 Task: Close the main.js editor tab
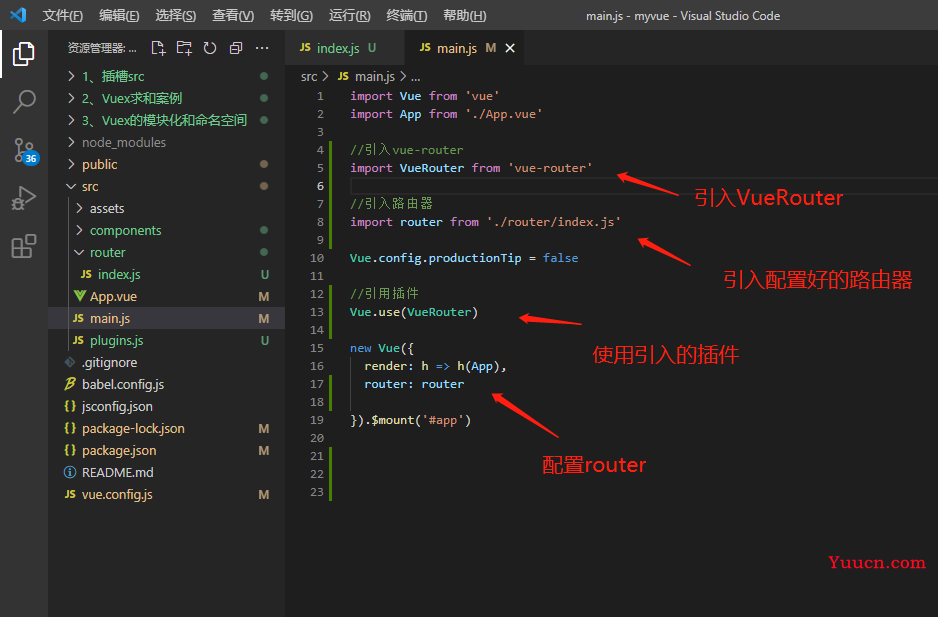[x=510, y=48]
